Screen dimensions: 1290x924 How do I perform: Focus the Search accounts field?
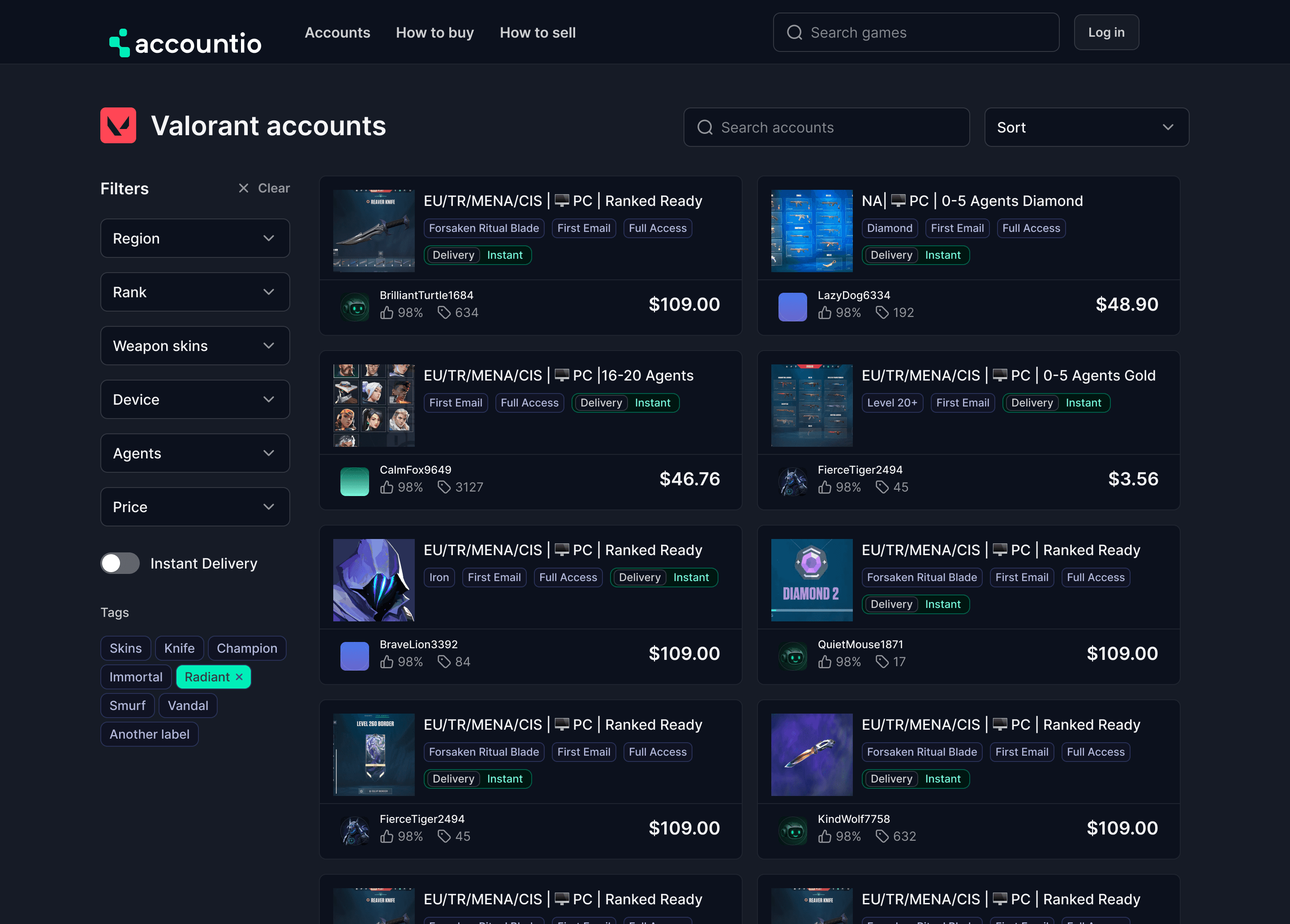[x=826, y=128]
